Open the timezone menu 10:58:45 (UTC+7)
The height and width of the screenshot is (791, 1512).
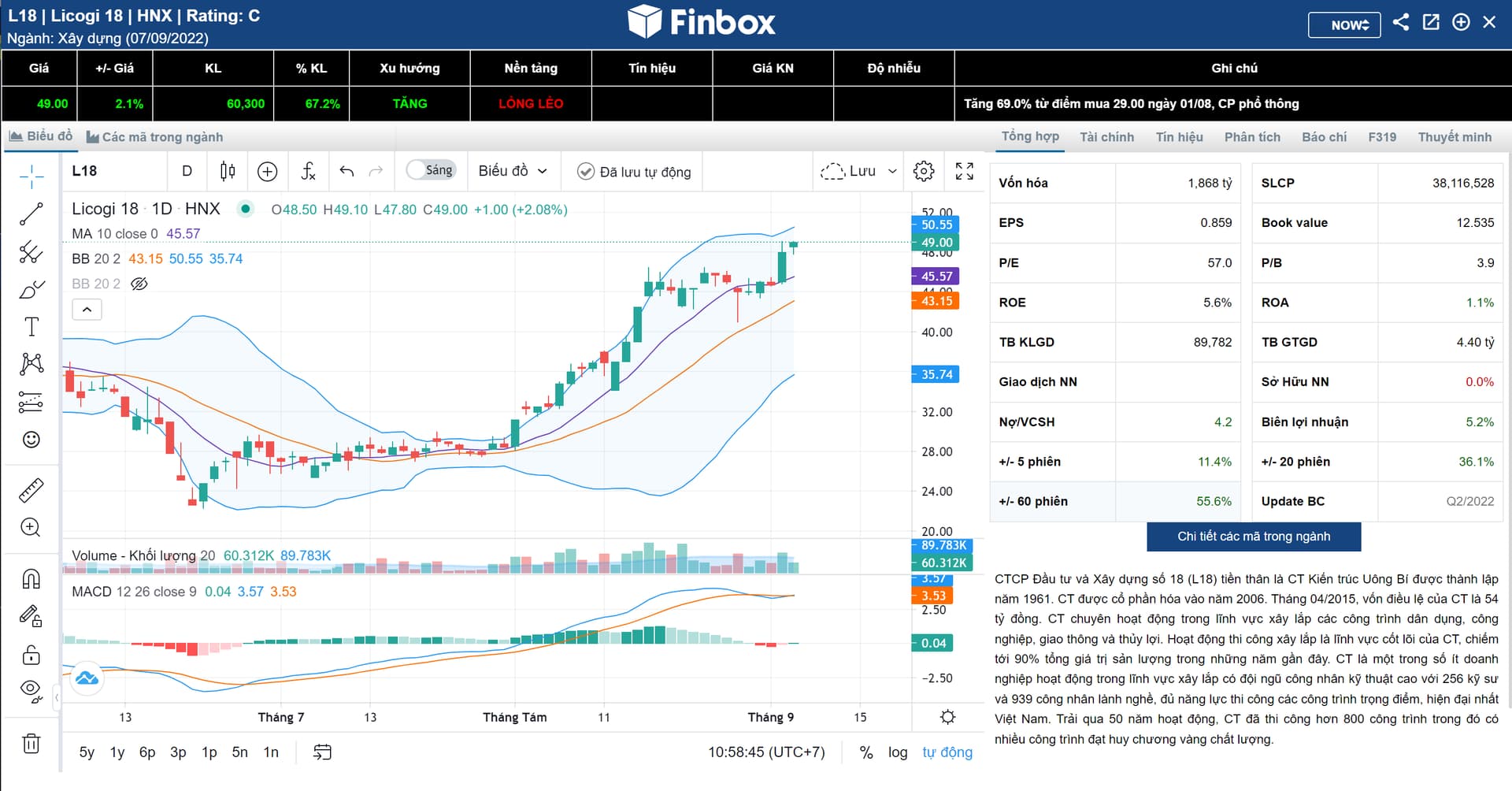tap(766, 752)
